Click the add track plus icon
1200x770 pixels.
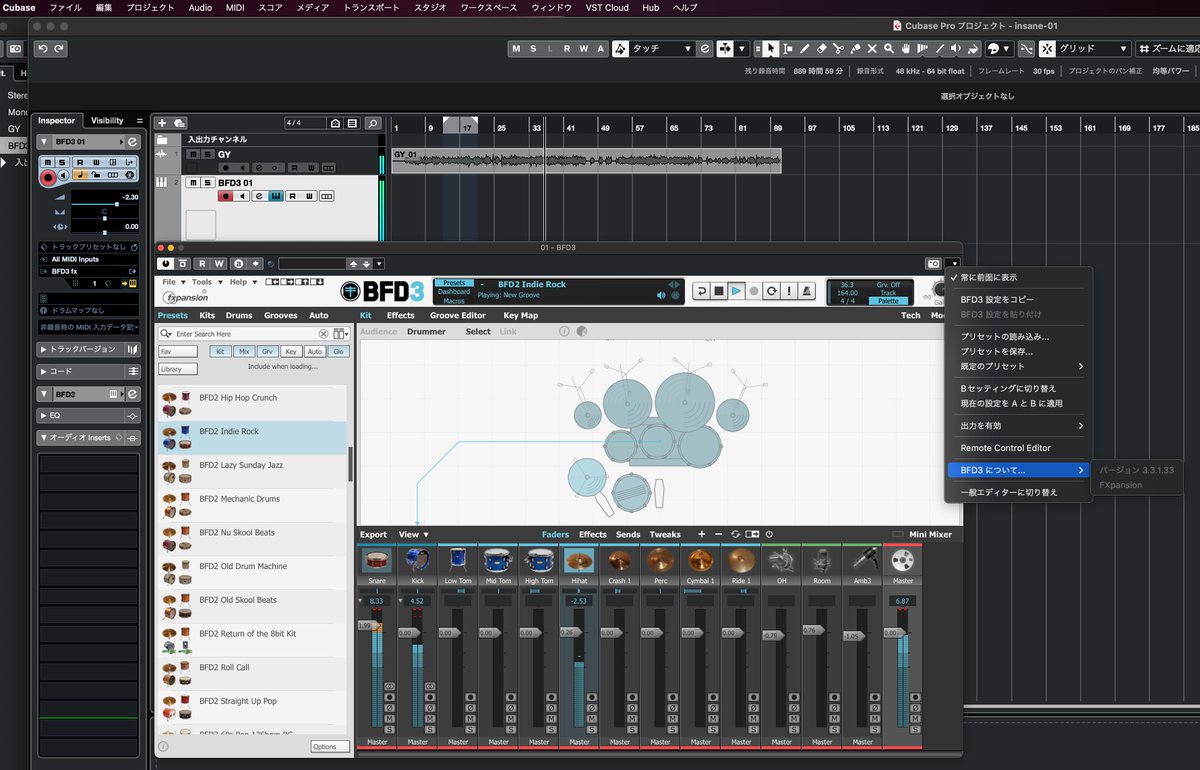click(x=162, y=123)
